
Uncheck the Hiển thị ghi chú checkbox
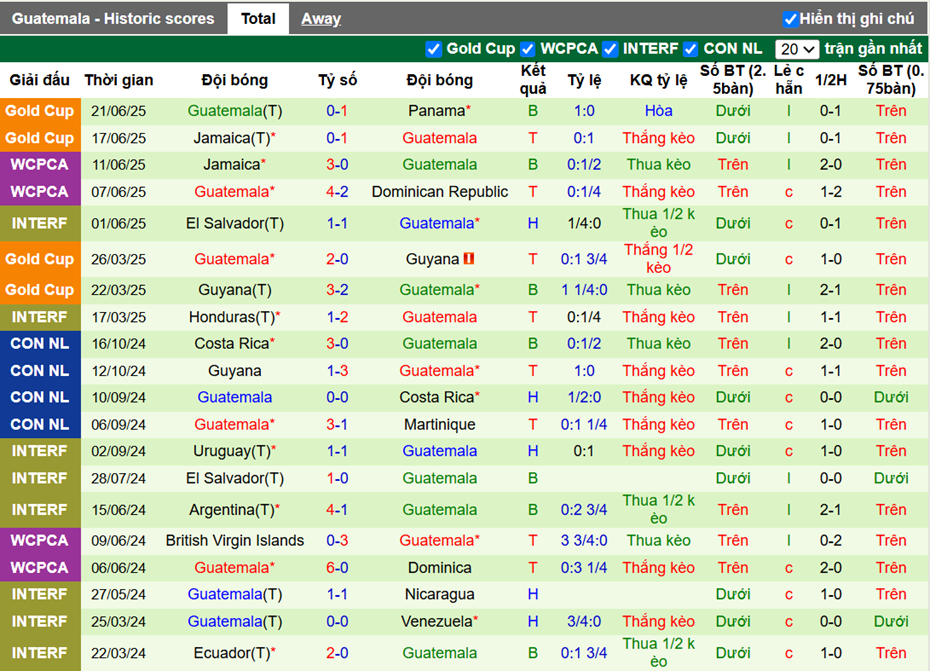tap(790, 19)
